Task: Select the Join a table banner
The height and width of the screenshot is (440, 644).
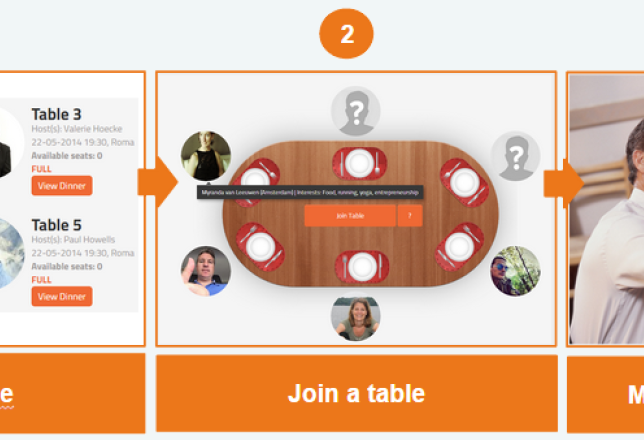Action: click(x=356, y=393)
